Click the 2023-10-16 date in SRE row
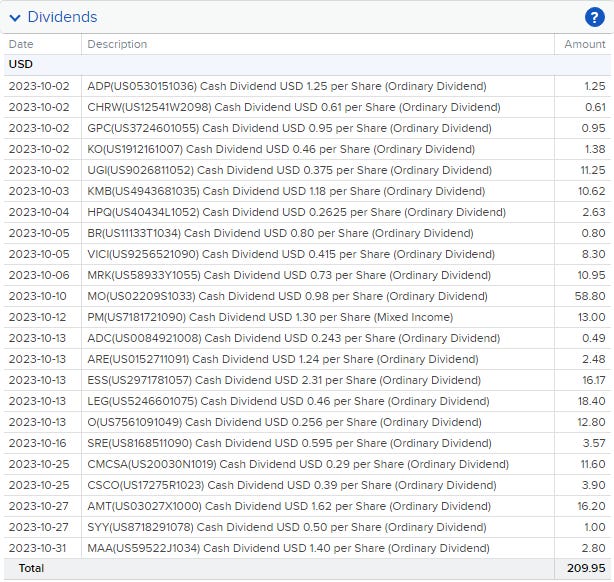 38,443
